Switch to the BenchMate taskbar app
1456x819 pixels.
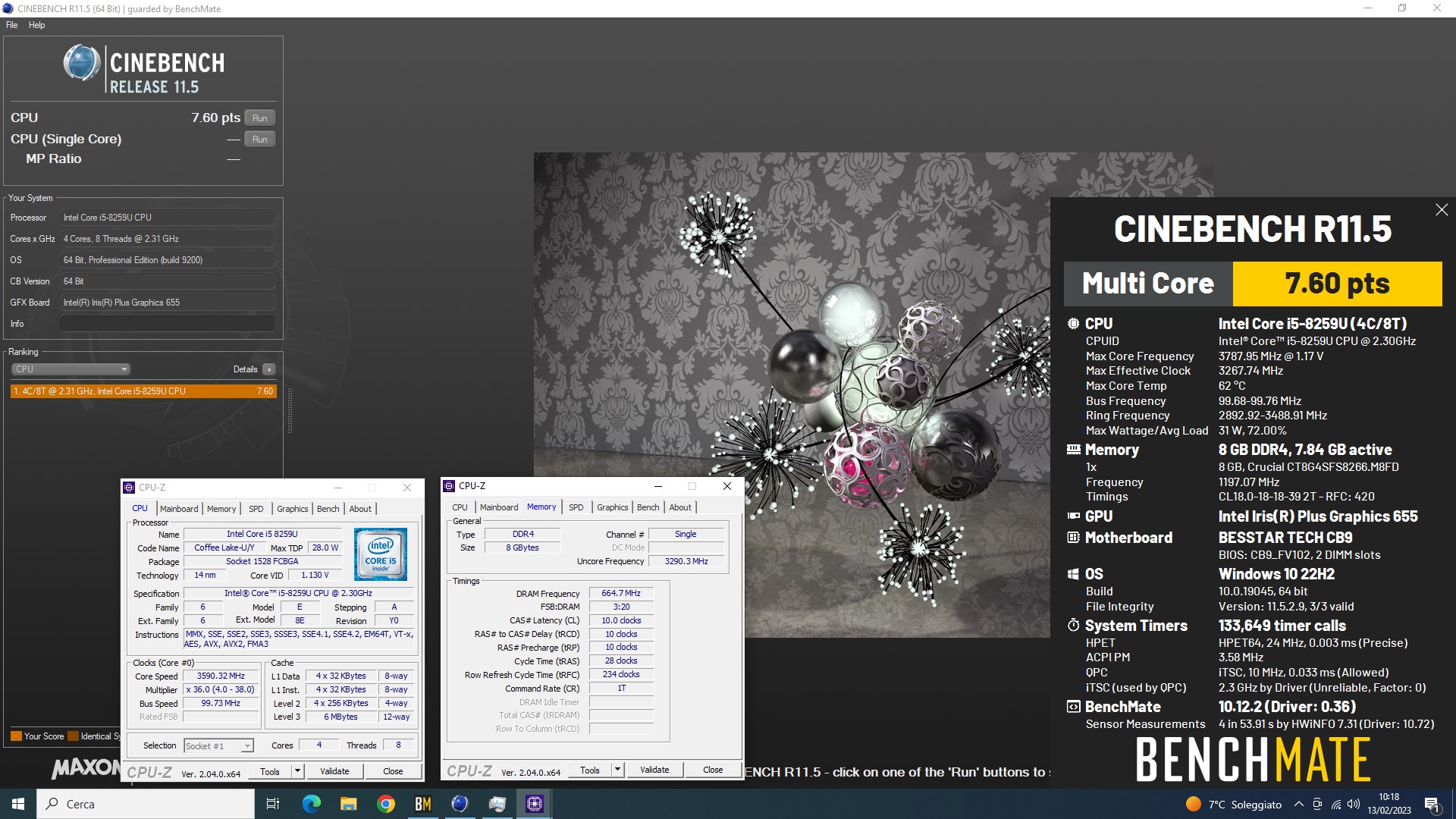tap(423, 804)
